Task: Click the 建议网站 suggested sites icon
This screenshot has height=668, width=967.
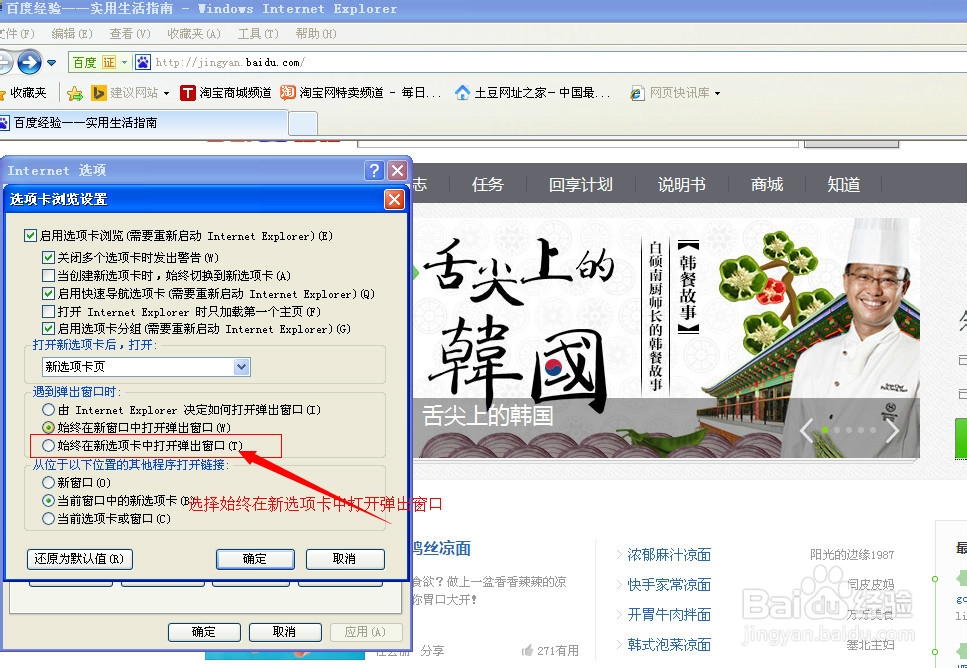Action: click(98, 92)
